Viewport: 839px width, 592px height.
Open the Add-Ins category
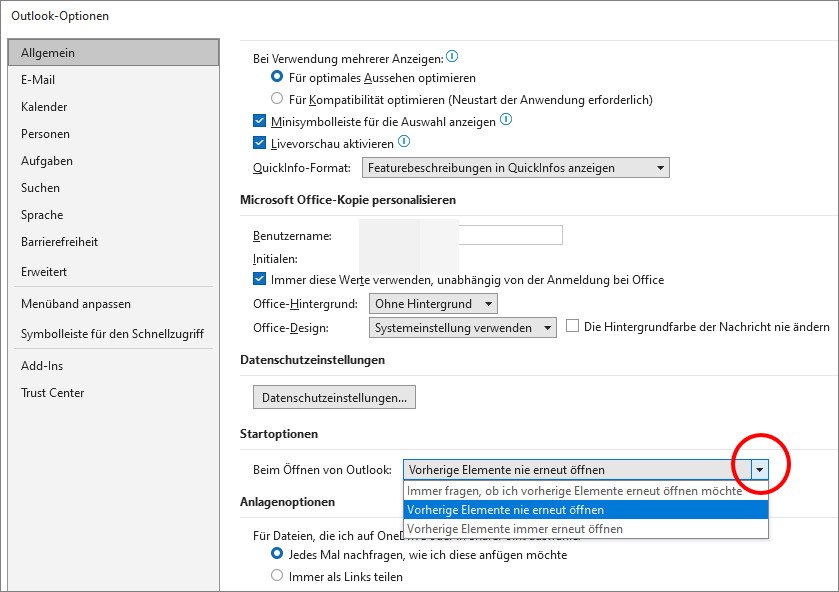[x=113, y=366]
